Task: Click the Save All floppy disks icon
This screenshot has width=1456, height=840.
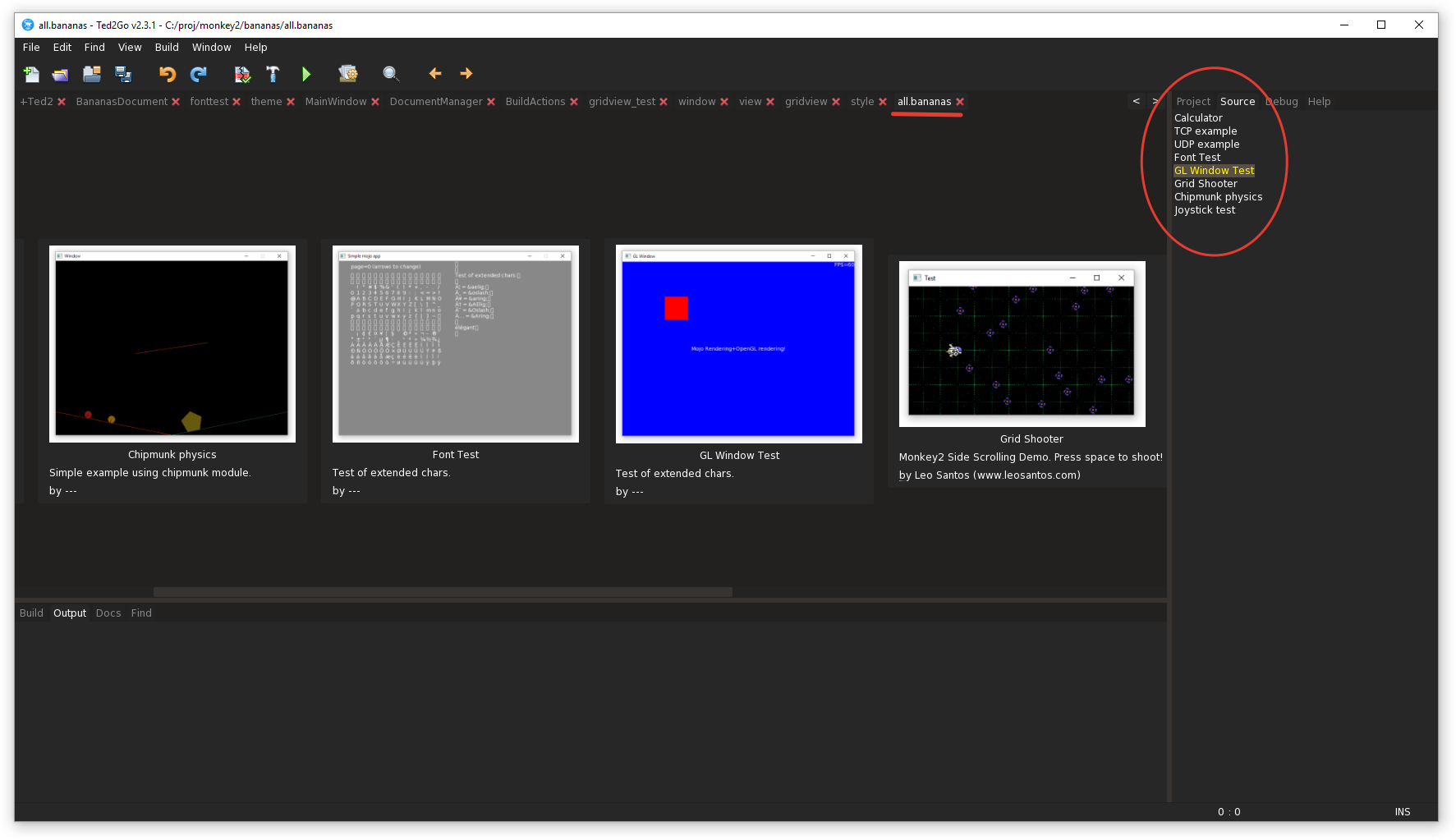Action: [123, 74]
